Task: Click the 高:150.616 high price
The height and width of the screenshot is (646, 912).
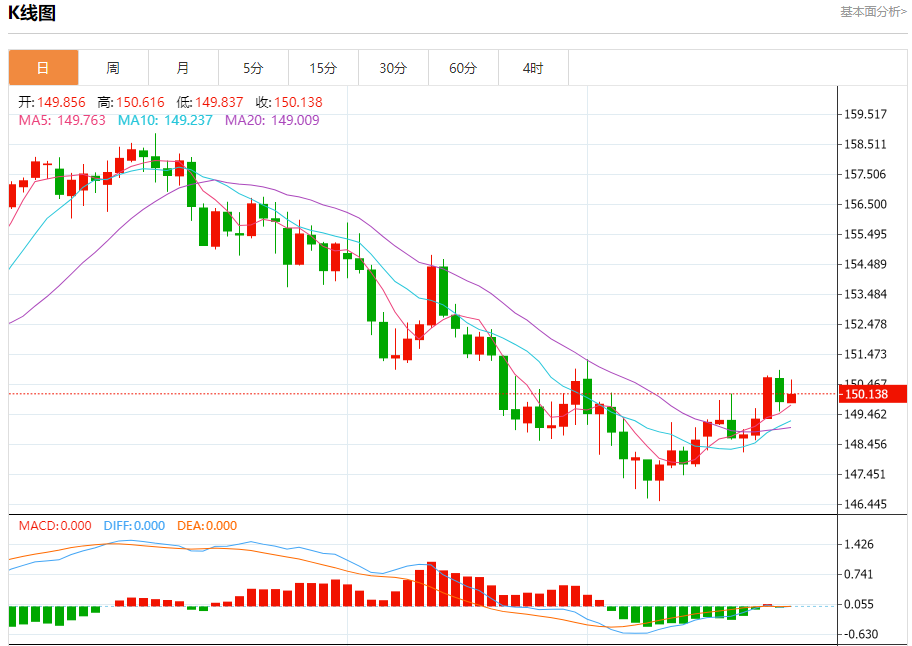Action: pyautogui.click(x=131, y=102)
